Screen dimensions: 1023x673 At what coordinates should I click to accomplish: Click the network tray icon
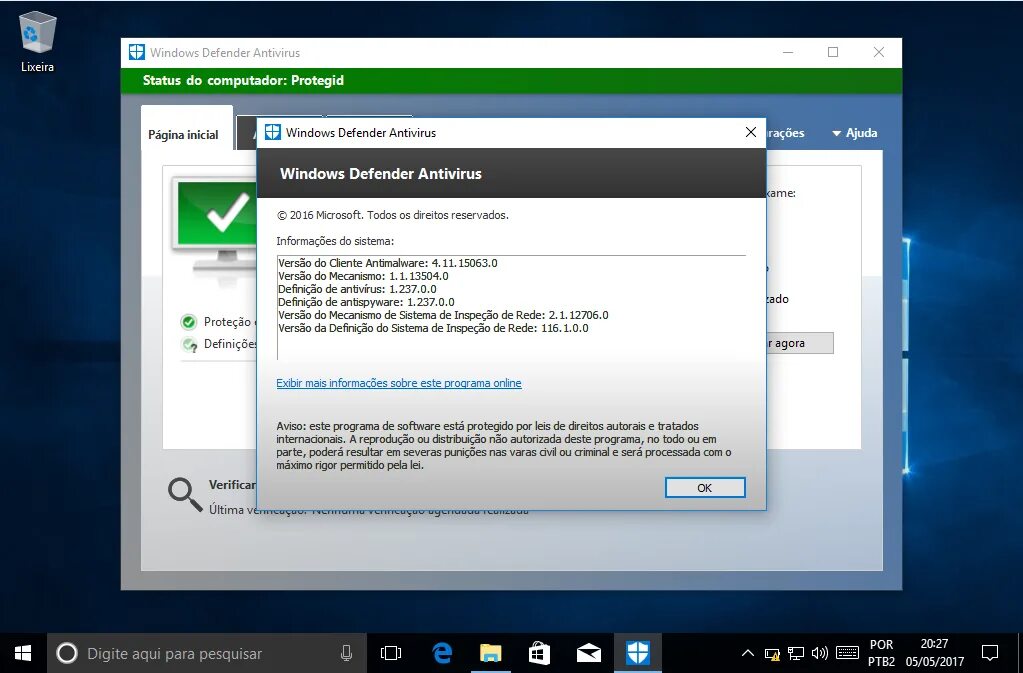[x=796, y=653]
